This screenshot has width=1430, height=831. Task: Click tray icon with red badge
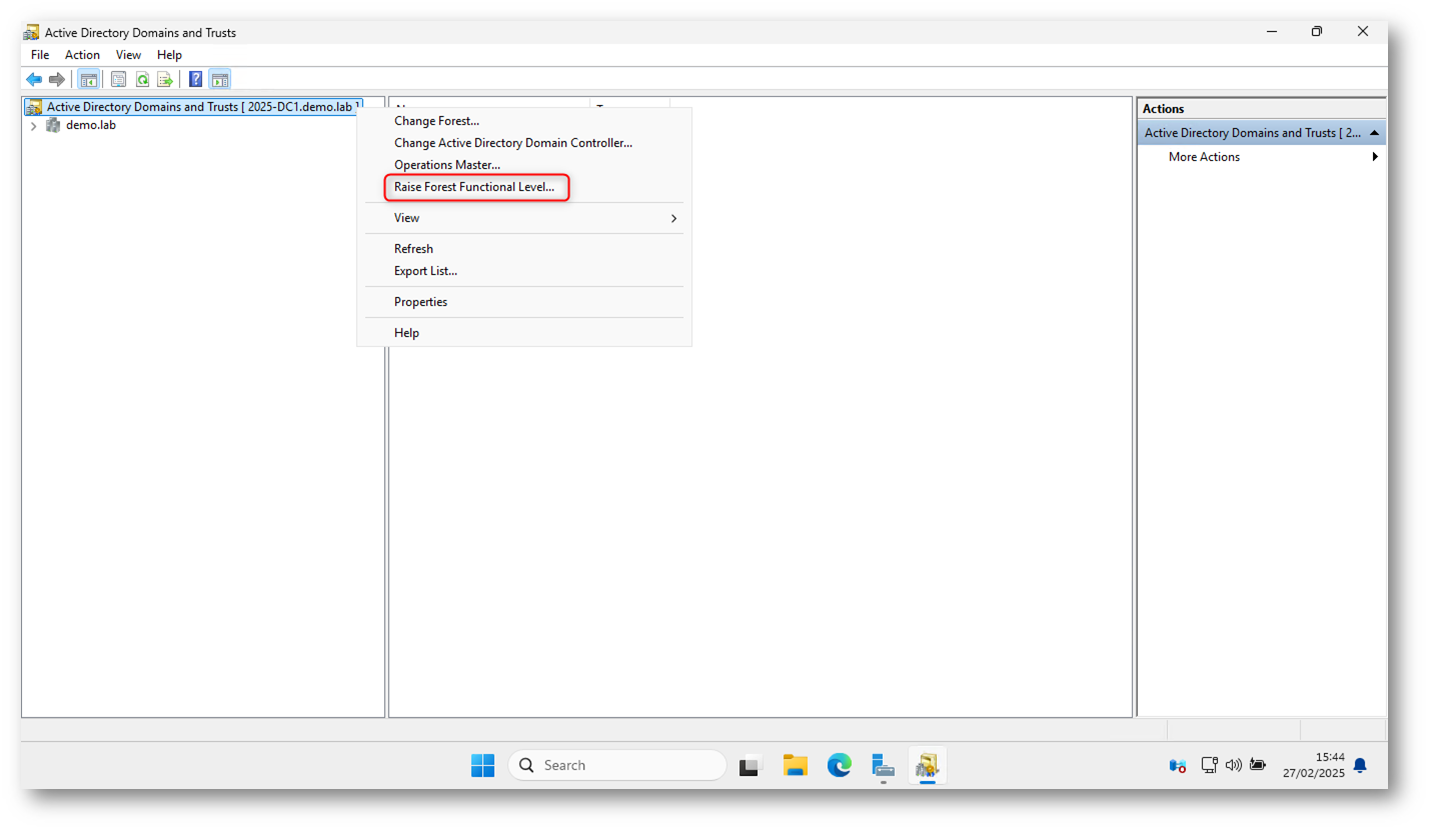point(1178,766)
